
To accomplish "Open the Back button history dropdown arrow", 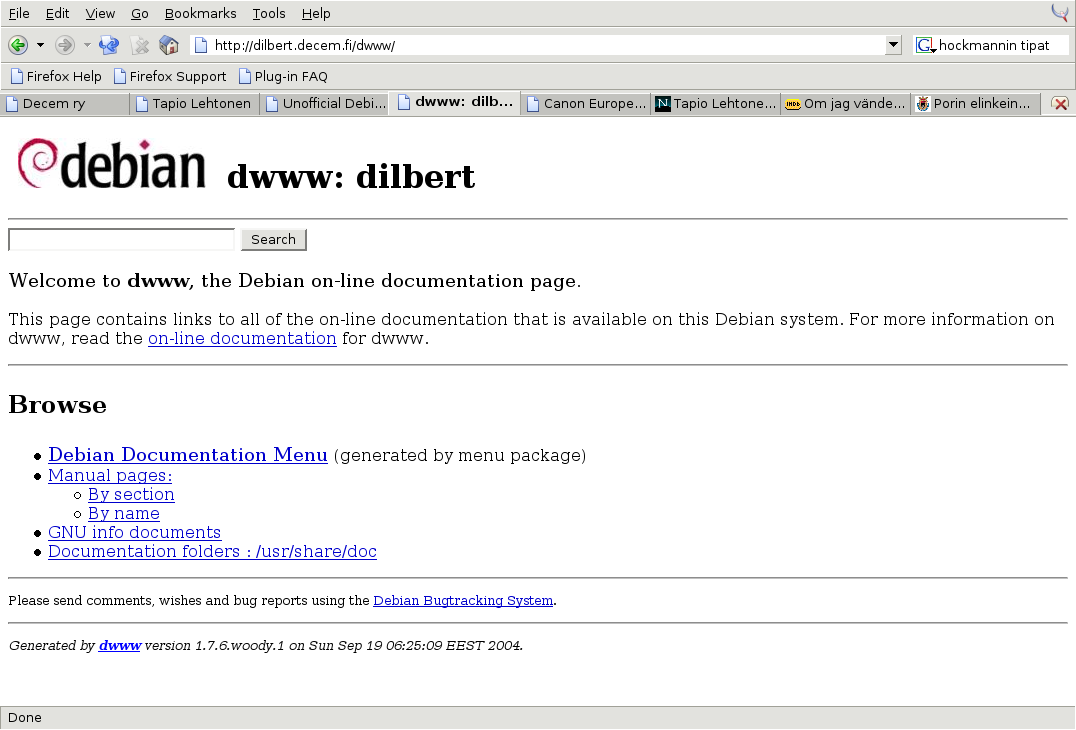I will [x=40, y=45].
